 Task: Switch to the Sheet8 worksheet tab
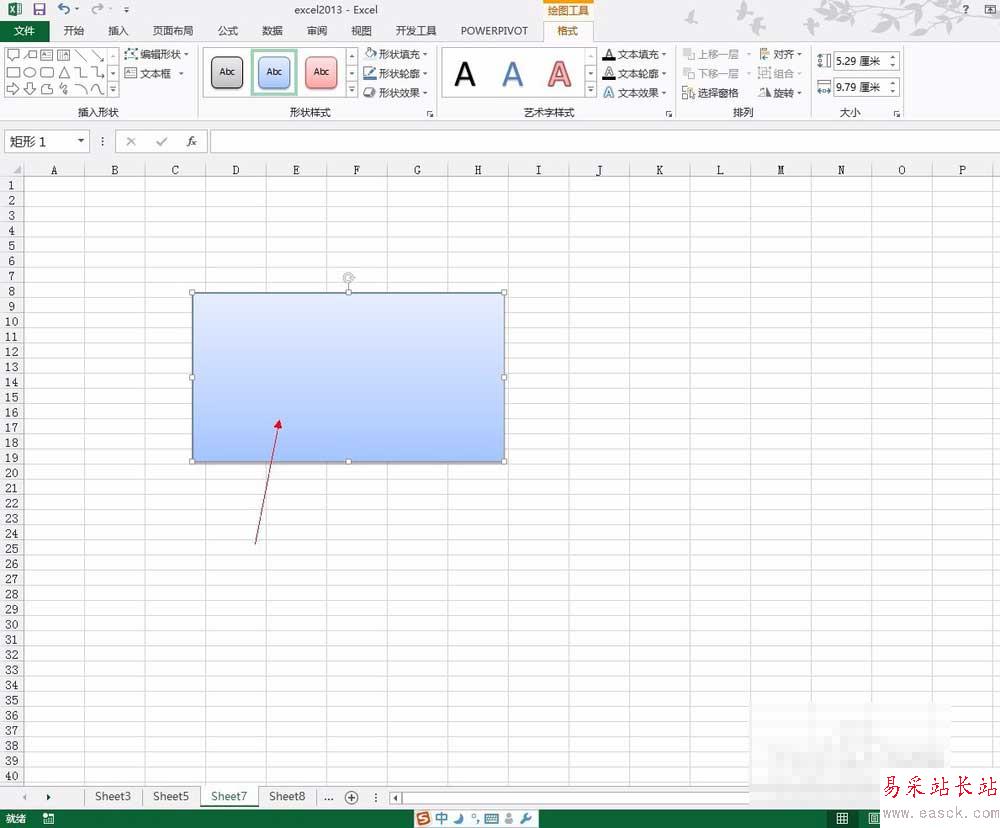287,796
